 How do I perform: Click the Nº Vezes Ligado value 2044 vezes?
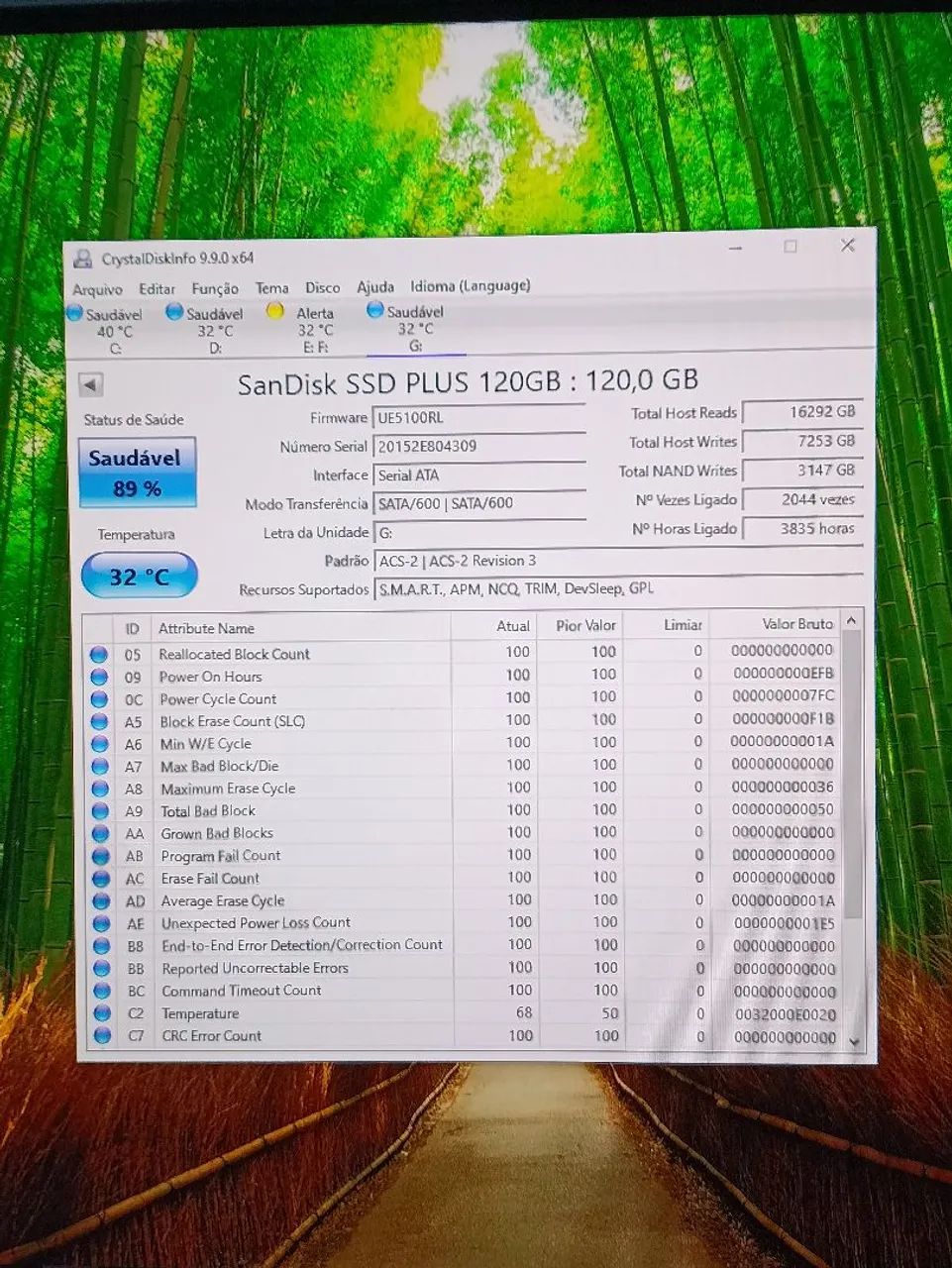pyautogui.click(x=802, y=500)
